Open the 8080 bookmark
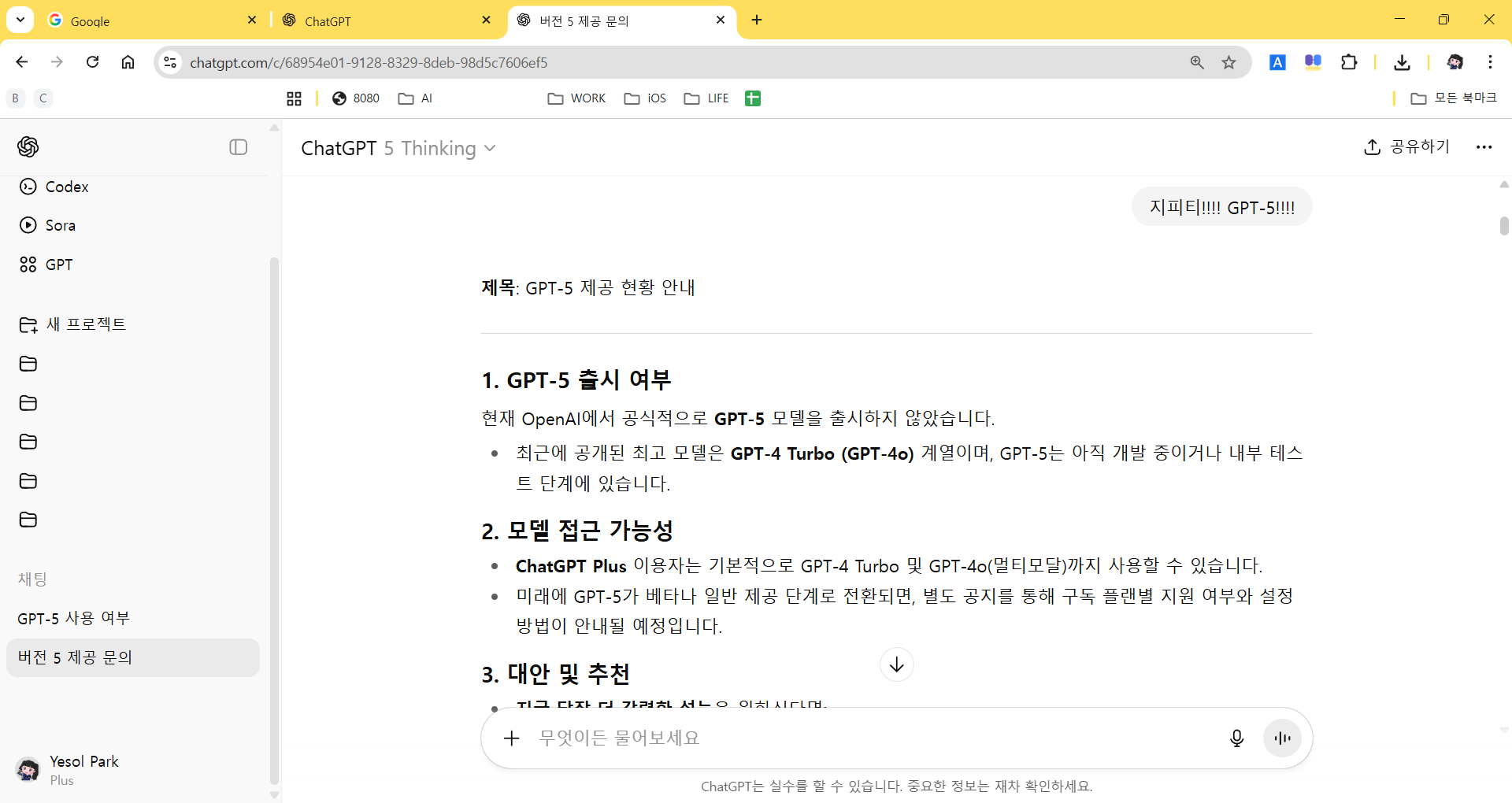This screenshot has width=1512, height=803. click(x=356, y=98)
